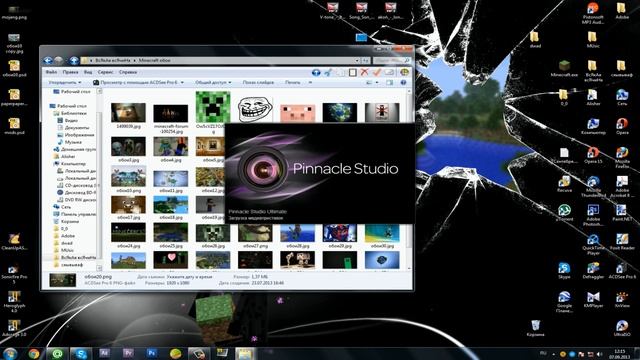Open ACDSee Pro 6 desktop shortcut
The height and width of the screenshot is (360, 640).
622,271
